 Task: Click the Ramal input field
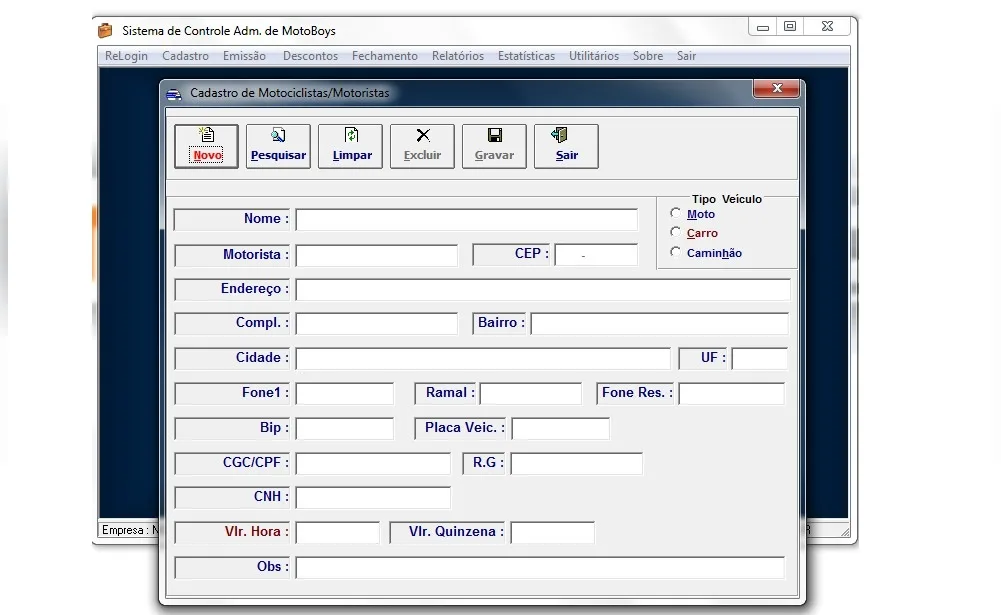(x=531, y=393)
